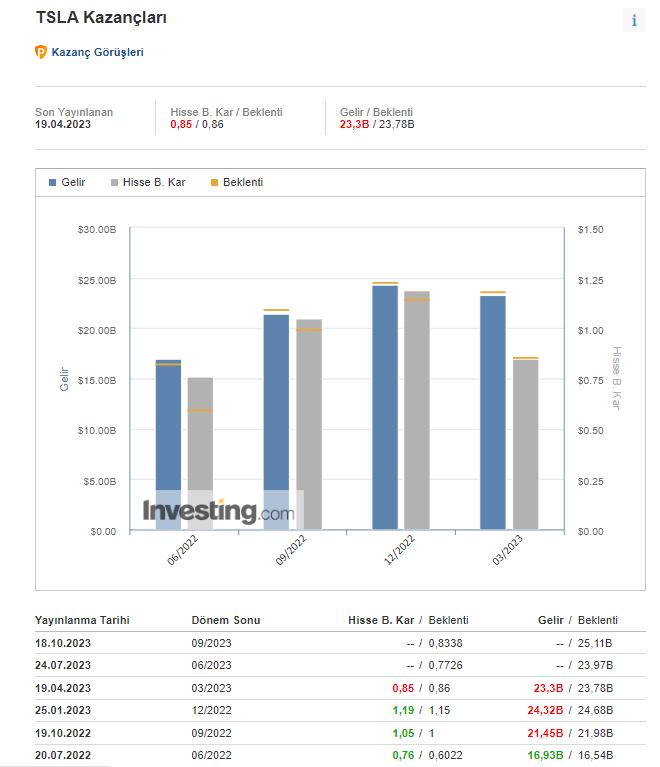The image size is (660, 767).
Task: Select the 19.04.2023 table row date
Action: coord(63,688)
